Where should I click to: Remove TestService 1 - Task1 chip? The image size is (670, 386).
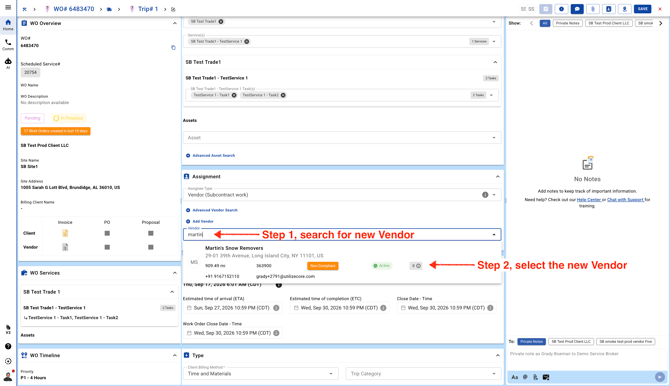click(234, 95)
